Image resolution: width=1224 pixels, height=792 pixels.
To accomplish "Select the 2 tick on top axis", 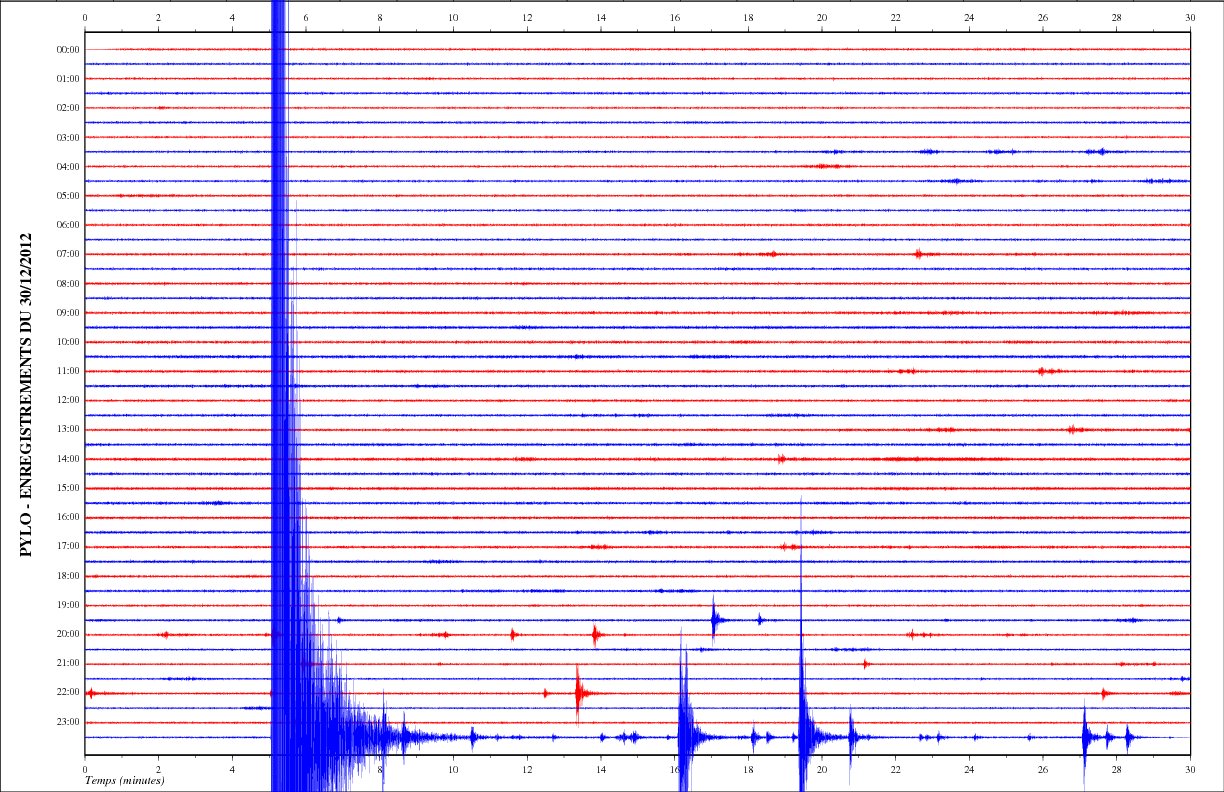I will [x=159, y=17].
